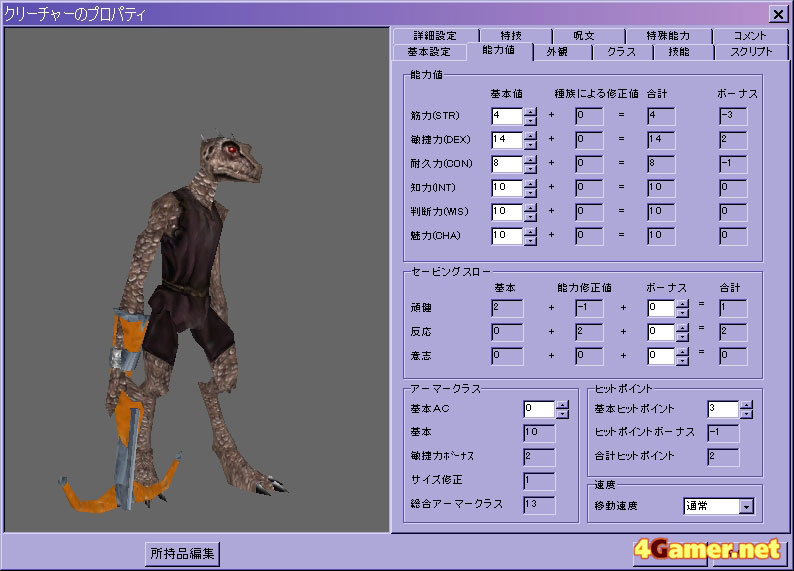Go to the コメント tab

750,36
